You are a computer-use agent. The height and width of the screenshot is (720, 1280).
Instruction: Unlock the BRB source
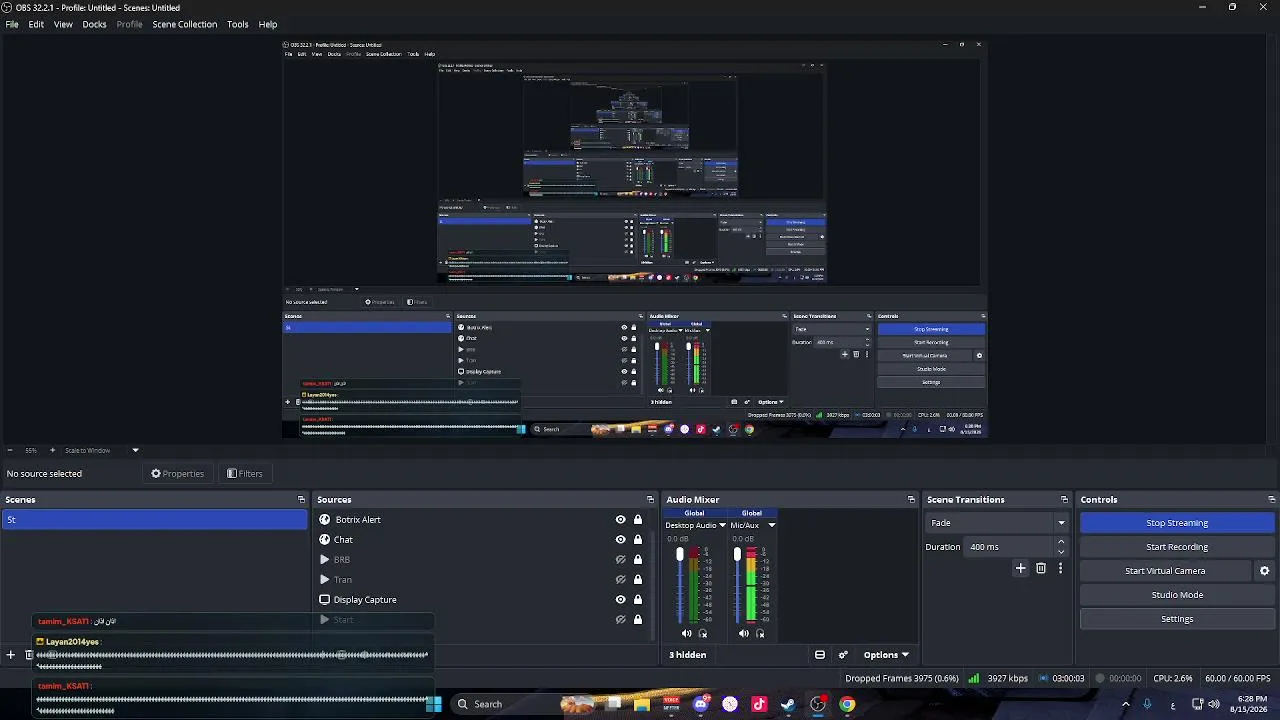pyautogui.click(x=637, y=560)
